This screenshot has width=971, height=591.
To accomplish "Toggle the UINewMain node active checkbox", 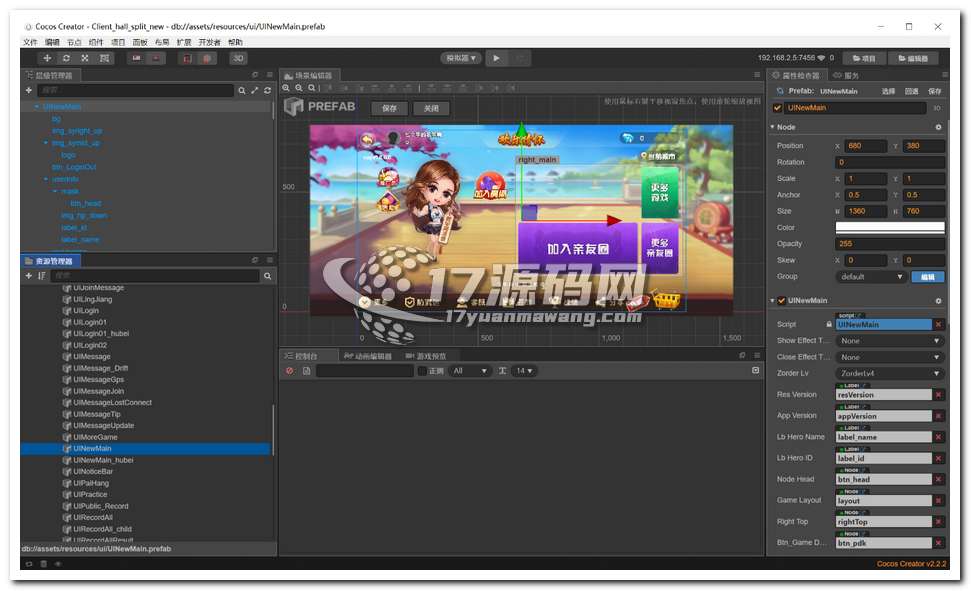I will 778,108.
